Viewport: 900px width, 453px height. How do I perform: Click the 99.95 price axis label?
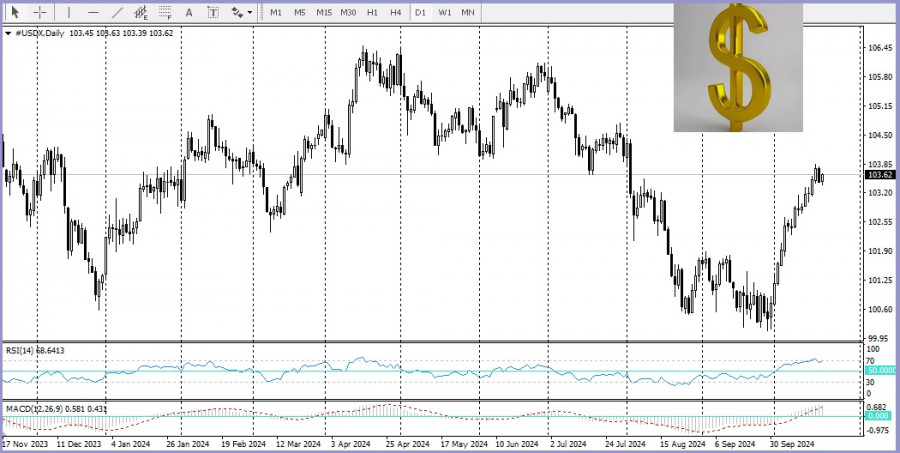click(882, 338)
